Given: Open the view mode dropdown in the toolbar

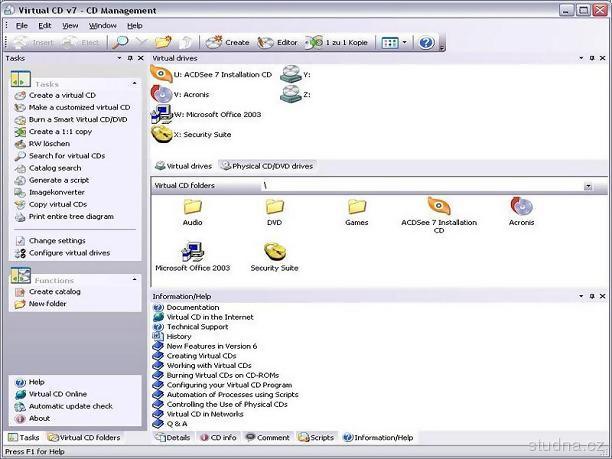Looking at the screenshot, I should pyautogui.click(x=404, y=43).
